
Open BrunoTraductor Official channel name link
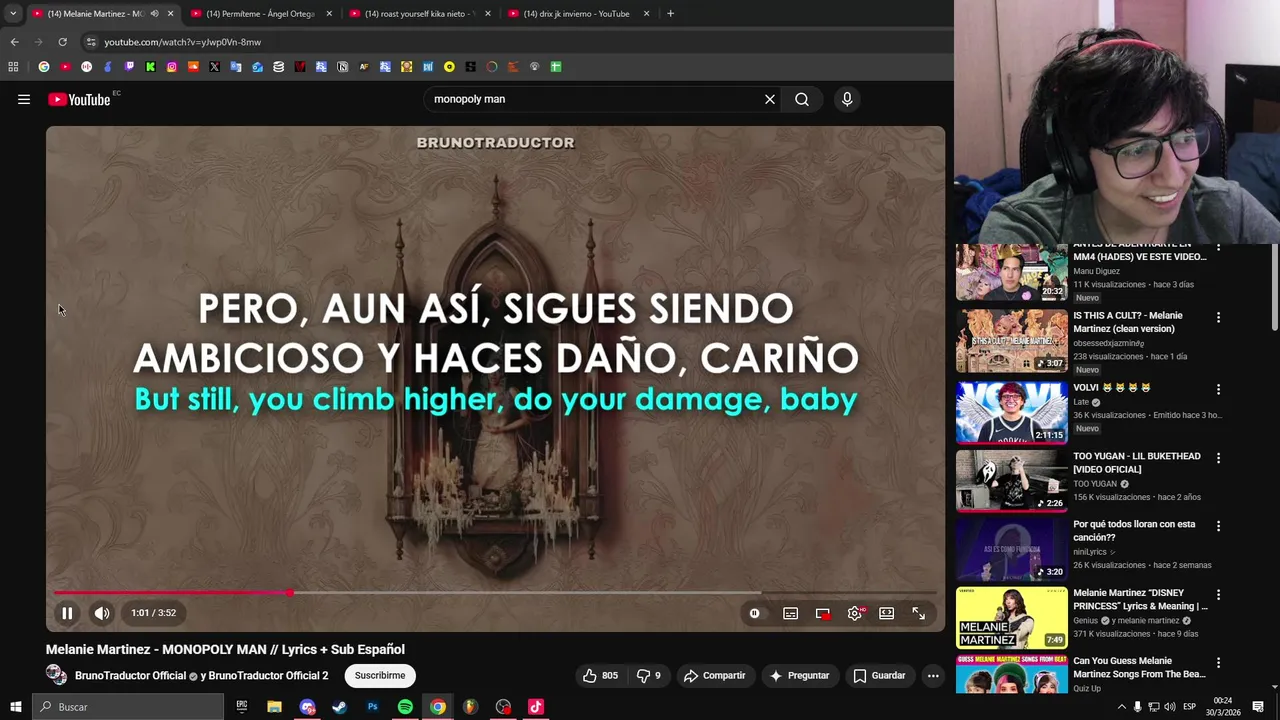pos(130,676)
